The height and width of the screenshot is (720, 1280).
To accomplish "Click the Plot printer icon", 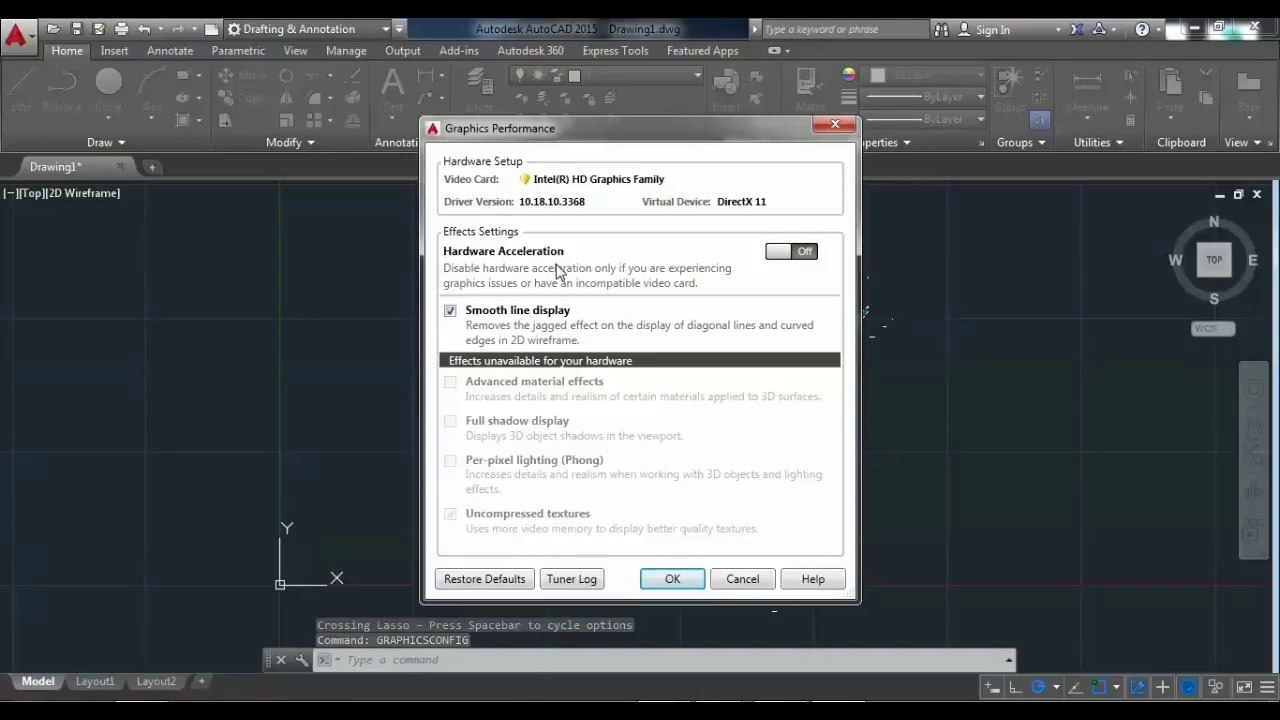I will click(x=122, y=29).
